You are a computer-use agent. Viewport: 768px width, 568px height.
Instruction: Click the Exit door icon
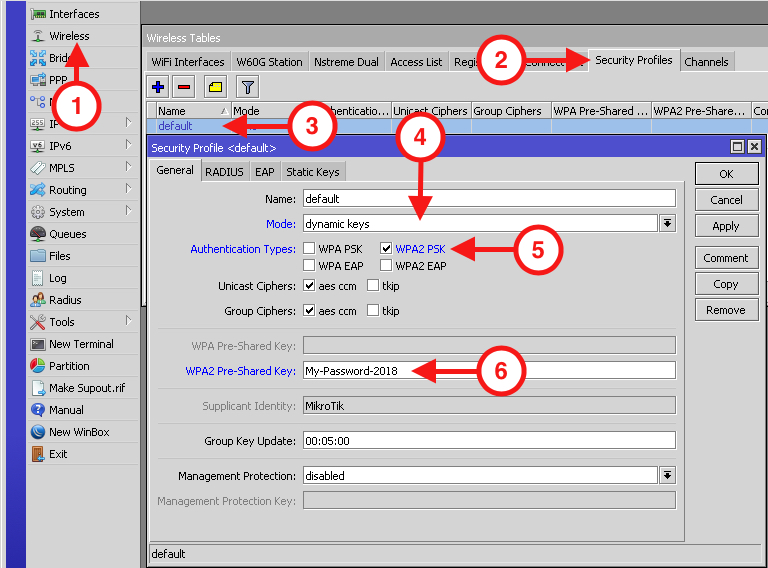pyautogui.click(x=38, y=454)
